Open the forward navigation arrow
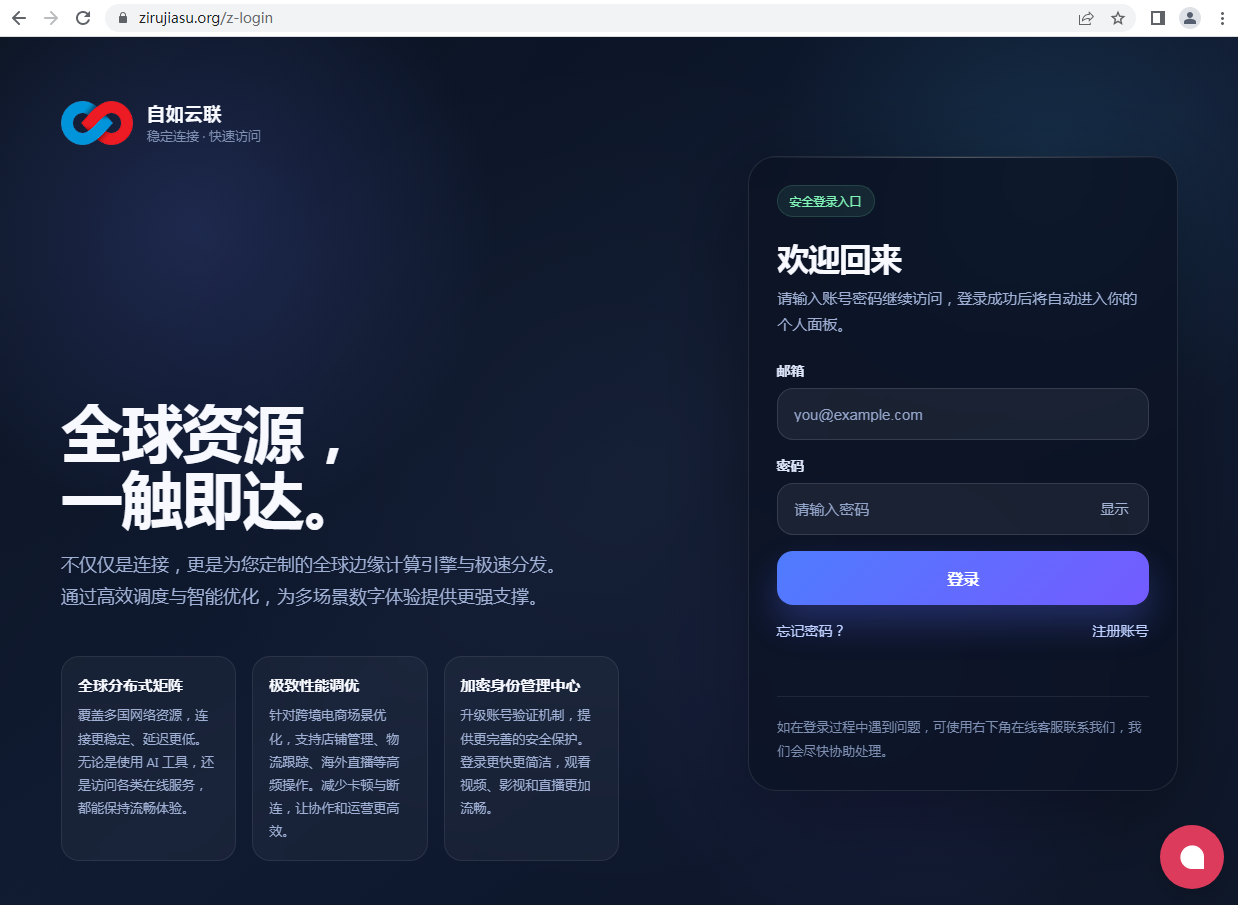This screenshot has height=905, width=1238. tap(51, 17)
